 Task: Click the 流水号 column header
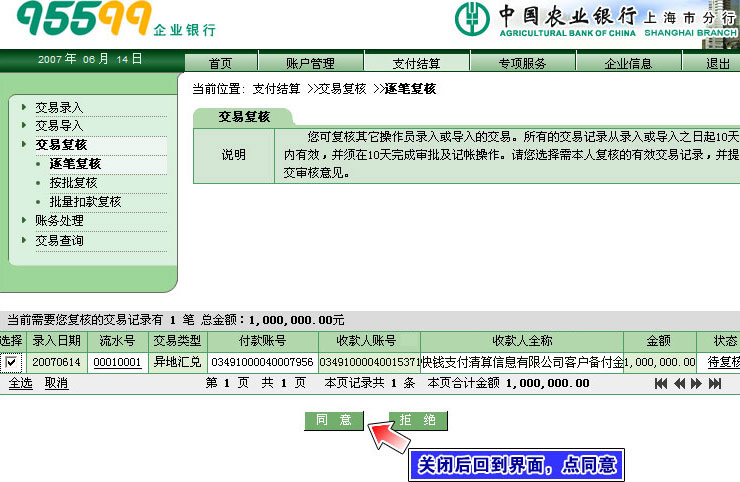click(118, 341)
